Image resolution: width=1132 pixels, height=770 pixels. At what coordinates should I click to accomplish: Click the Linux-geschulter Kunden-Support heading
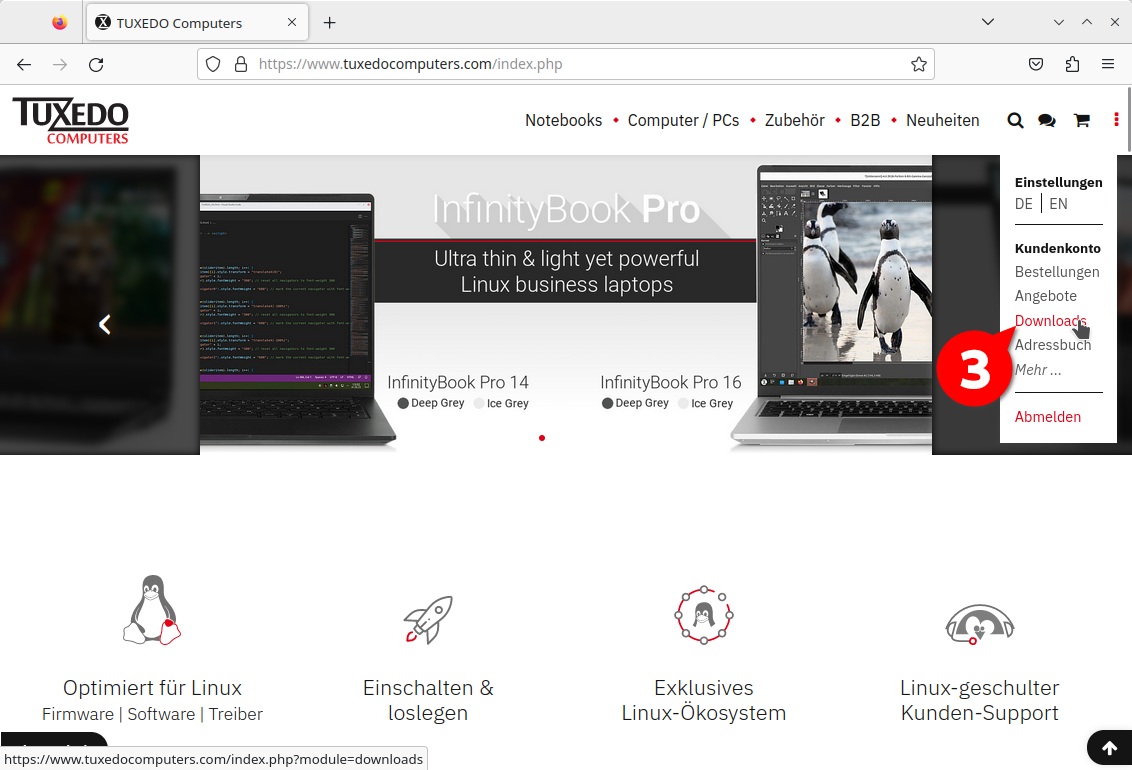(x=980, y=700)
